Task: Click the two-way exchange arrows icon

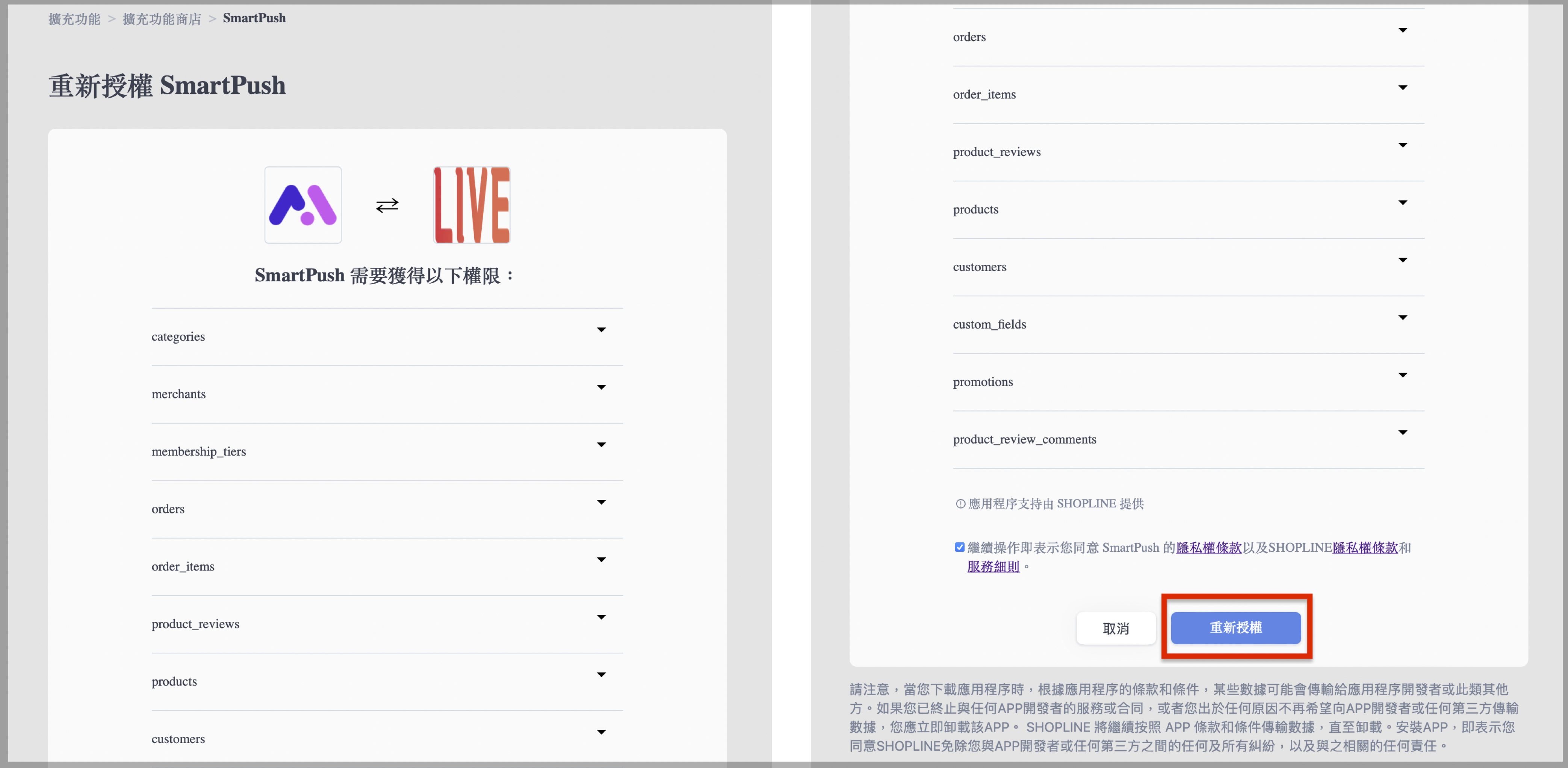Action: tap(387, 206)
